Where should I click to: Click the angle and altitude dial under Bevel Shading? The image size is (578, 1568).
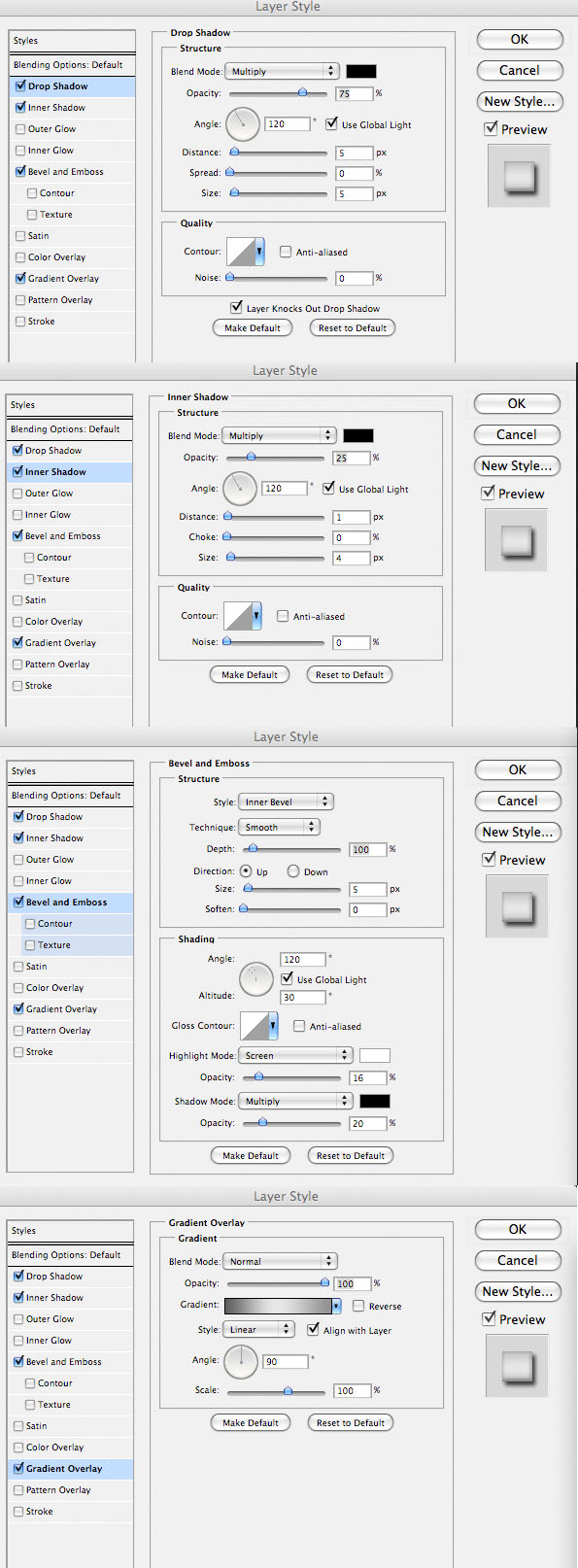pyautogui.click(x=256, y=978)
